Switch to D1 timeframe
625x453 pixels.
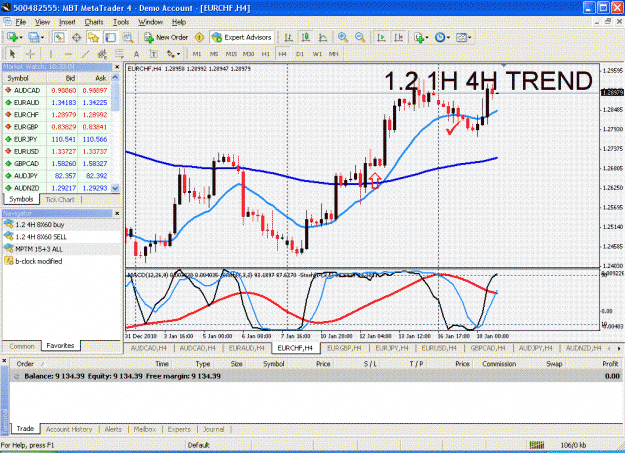pyautogui.click(x=300, y=54)
